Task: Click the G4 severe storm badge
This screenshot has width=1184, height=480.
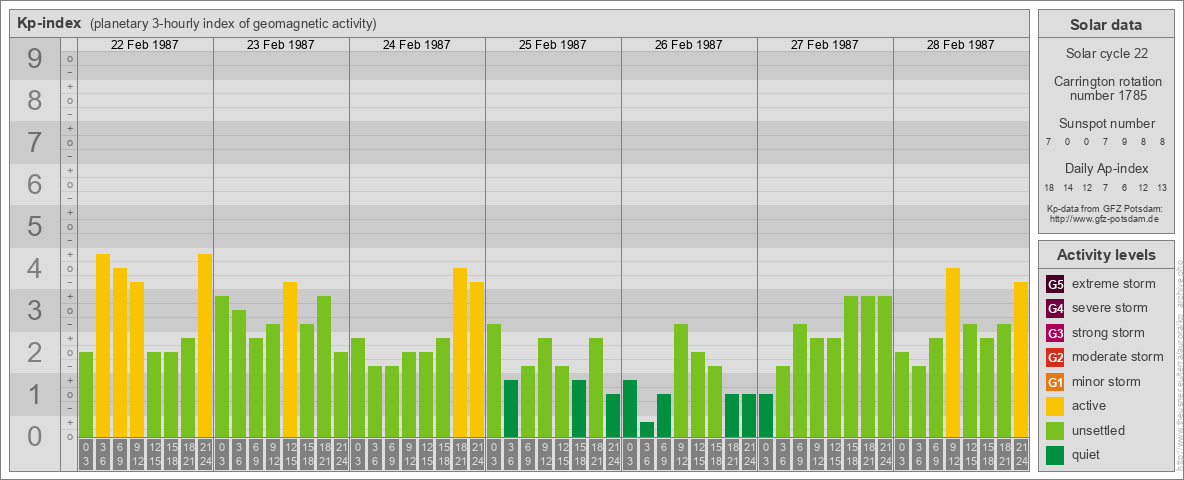Action: tap(1055, 308)
